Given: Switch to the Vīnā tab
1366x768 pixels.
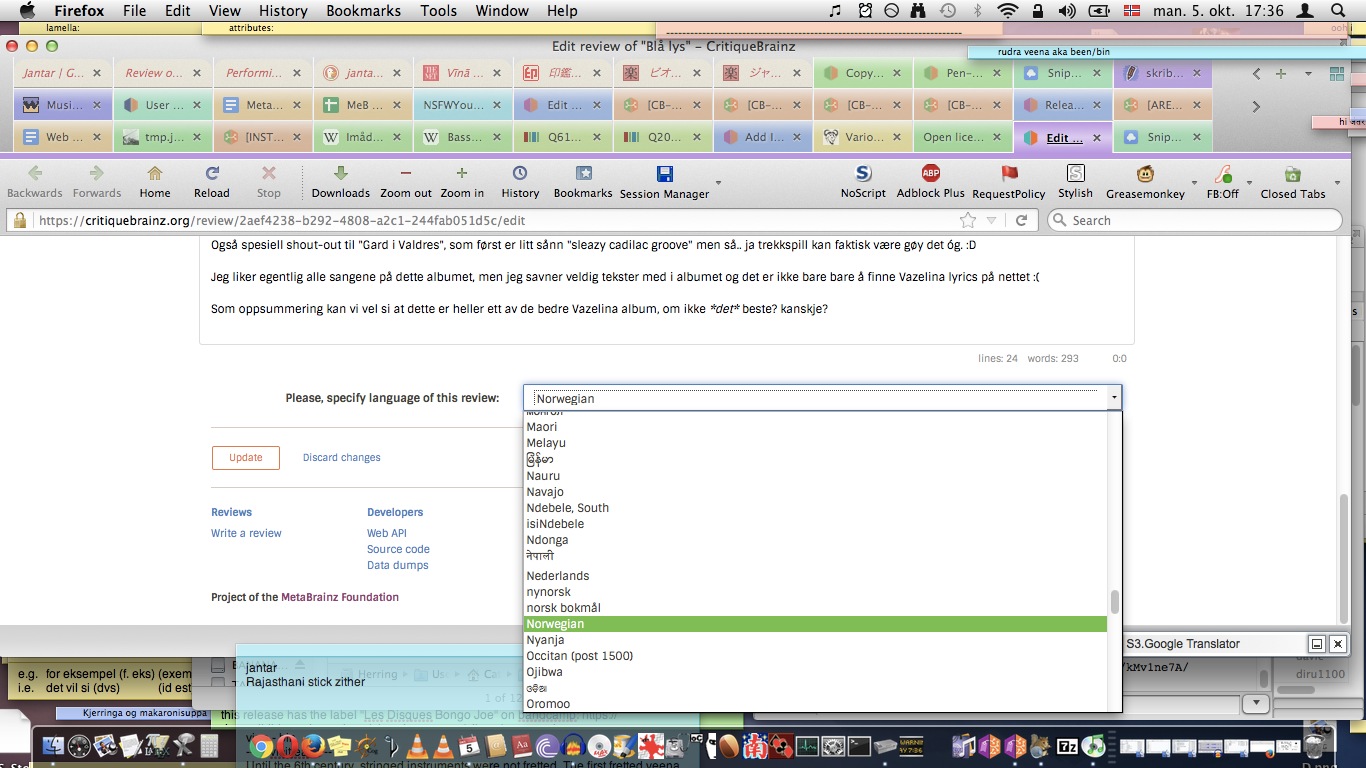Looking at the screenshot, I should click(462, 73).
